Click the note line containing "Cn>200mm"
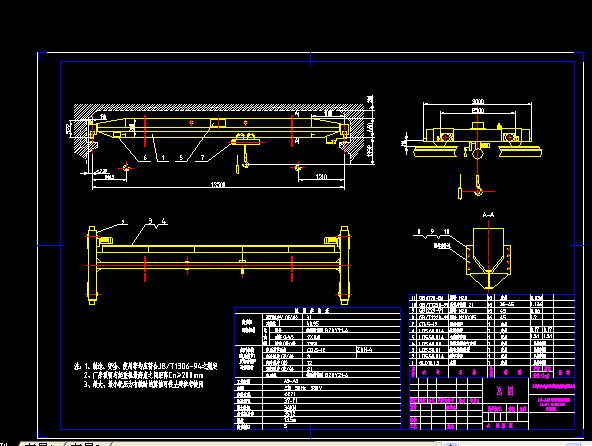The width and height of the screenshot is (592, 446). pos(143,375)
